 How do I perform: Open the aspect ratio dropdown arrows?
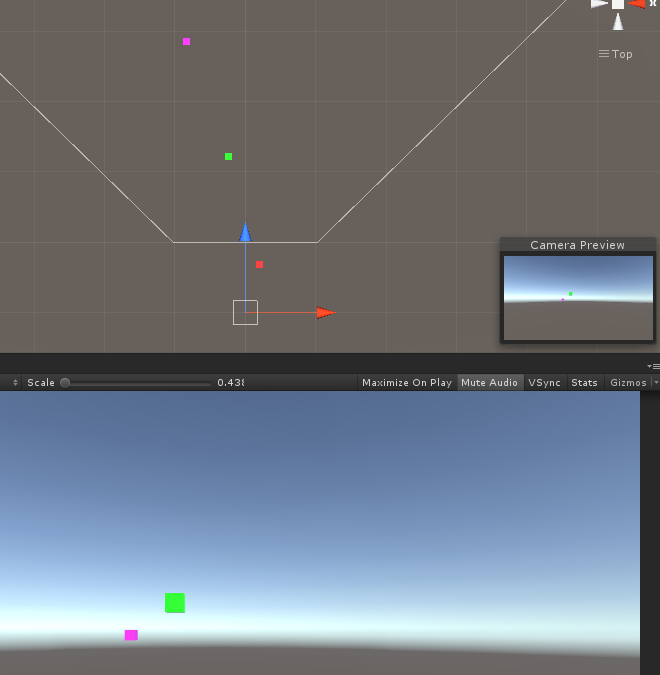(x=15, y=382)
